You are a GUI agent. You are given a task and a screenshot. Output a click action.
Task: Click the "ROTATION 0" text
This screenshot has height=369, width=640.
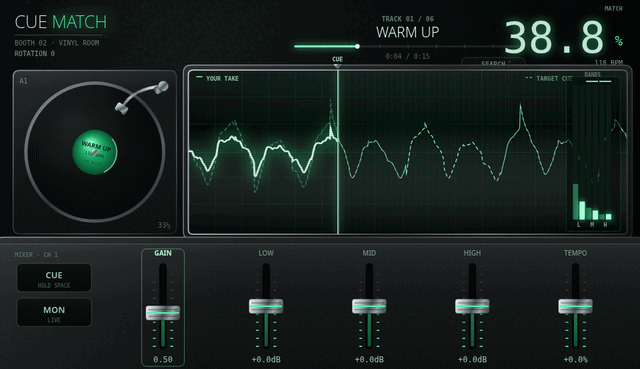tap(35, 53)
